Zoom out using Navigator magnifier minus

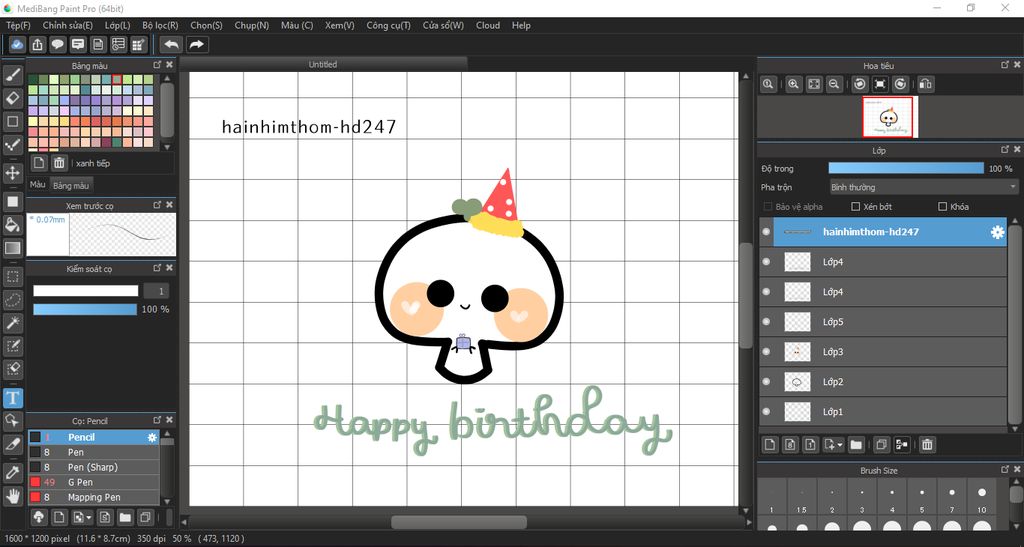click(834, 84)
